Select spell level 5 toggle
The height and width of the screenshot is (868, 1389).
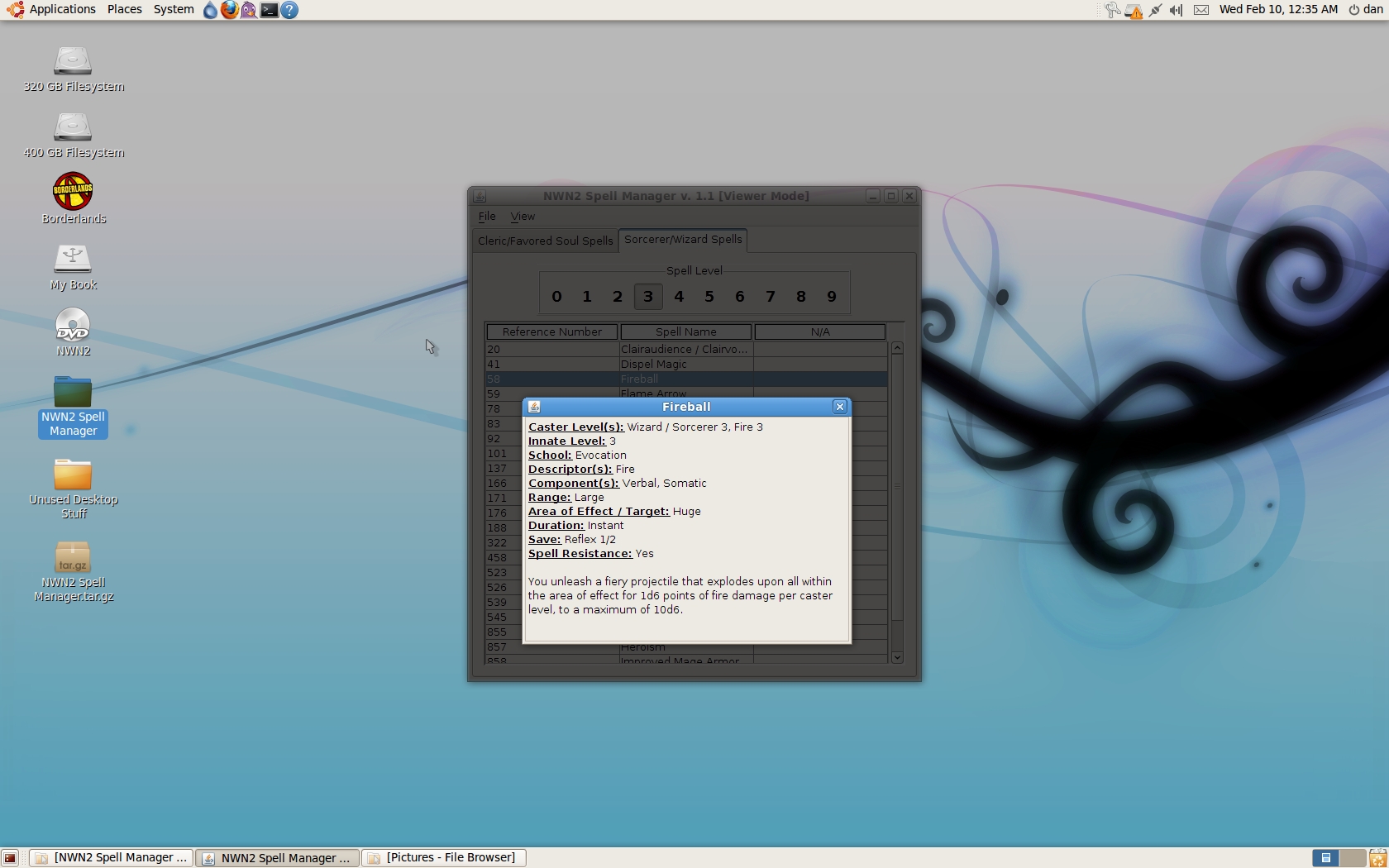point(709,297)
